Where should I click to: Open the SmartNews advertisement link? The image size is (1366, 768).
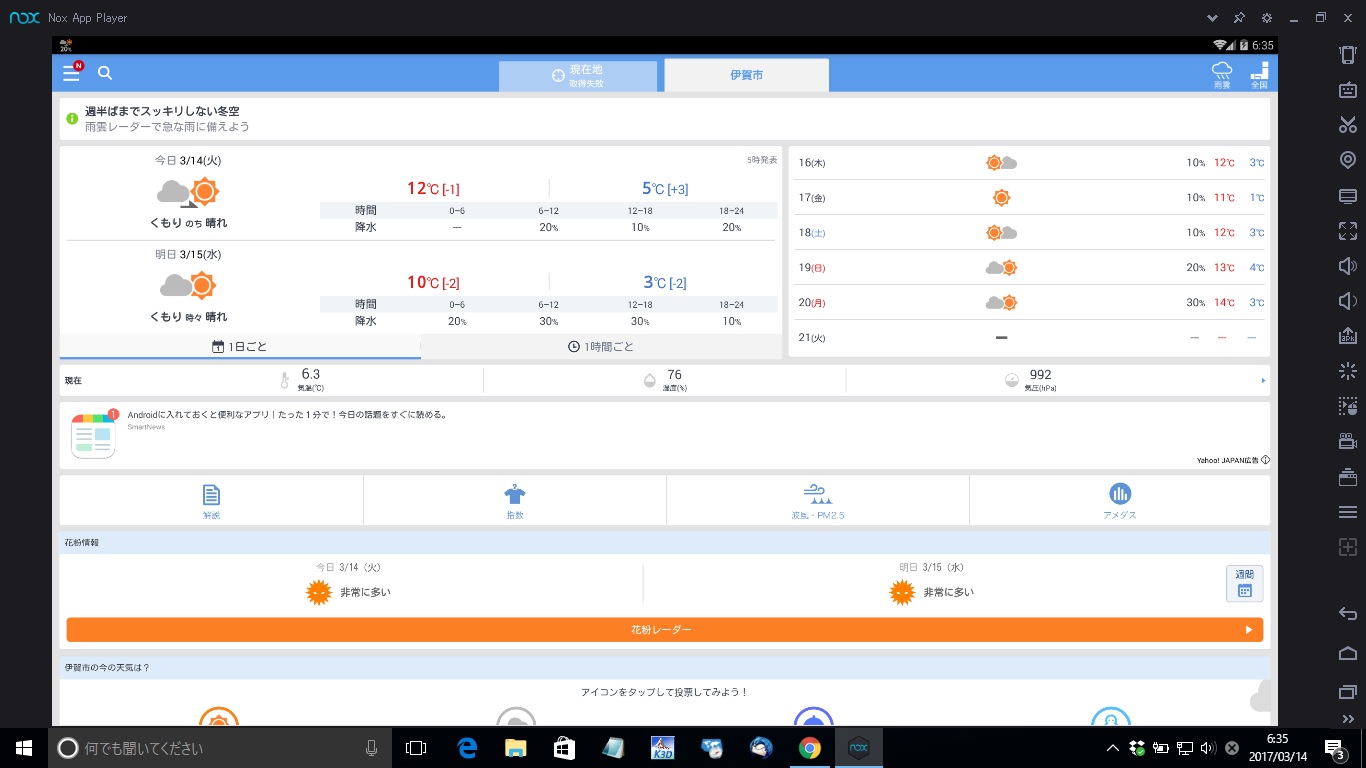(287, 415)
